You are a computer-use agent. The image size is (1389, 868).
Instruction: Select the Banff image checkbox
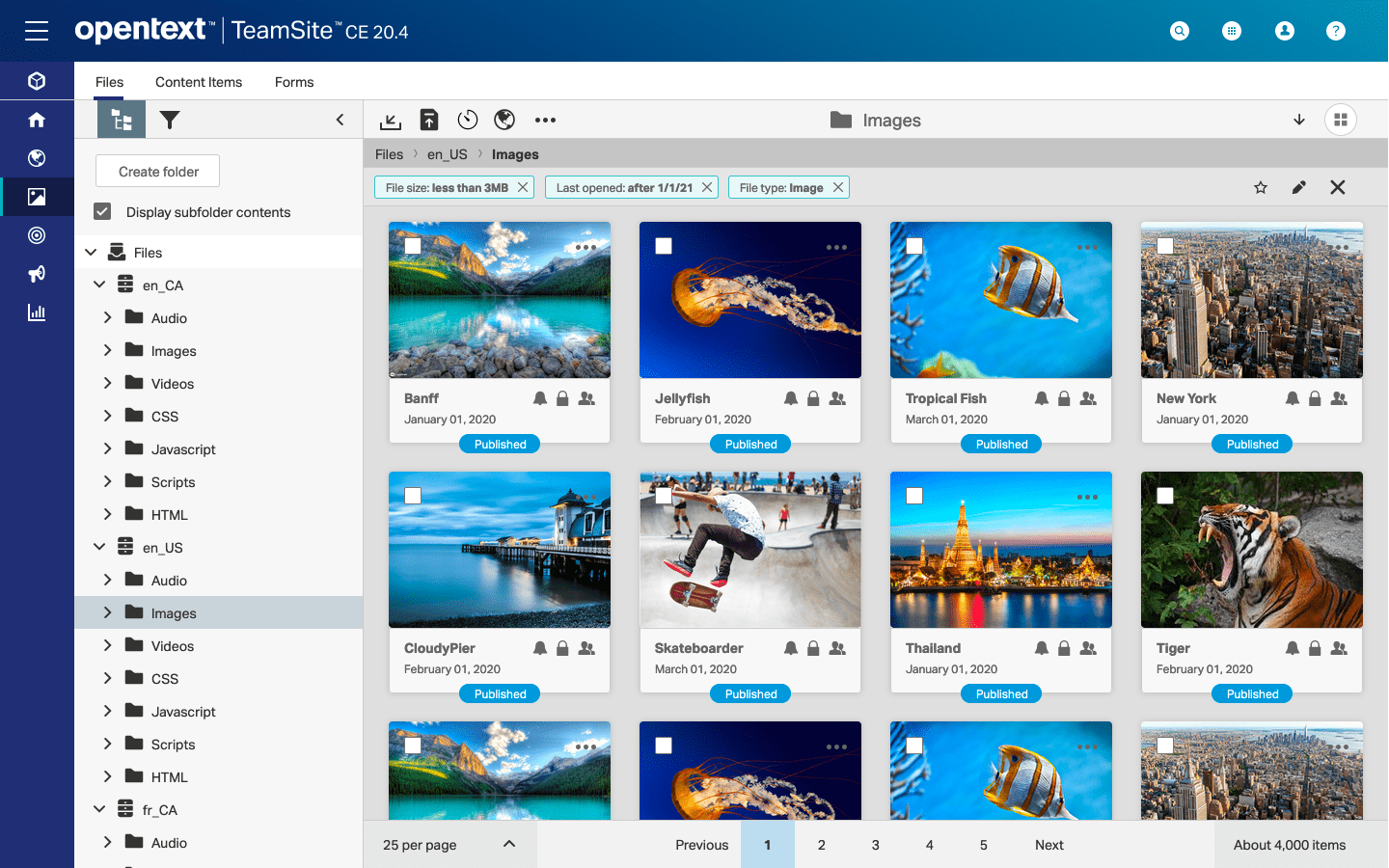(x=413, y=246)
